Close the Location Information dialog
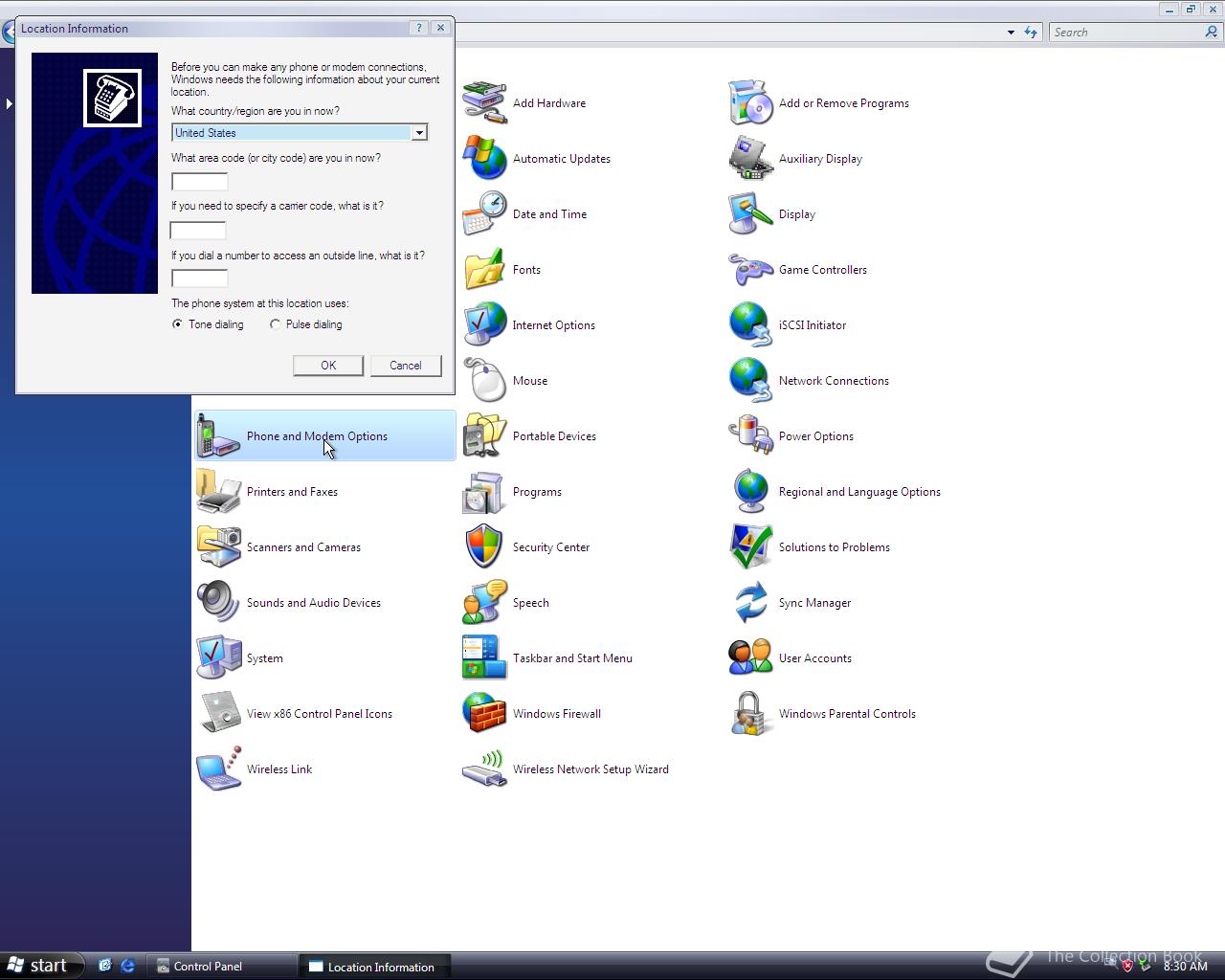The width and height of the screenshot is (1225, 980). click(440, 28)
